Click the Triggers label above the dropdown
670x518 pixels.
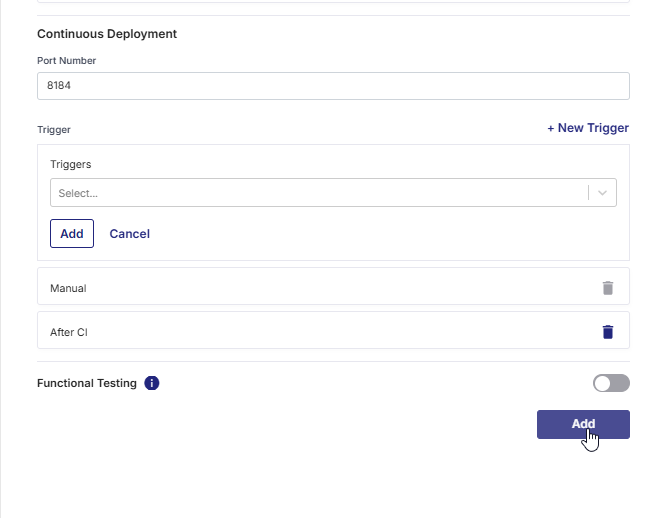coord(71,164)
